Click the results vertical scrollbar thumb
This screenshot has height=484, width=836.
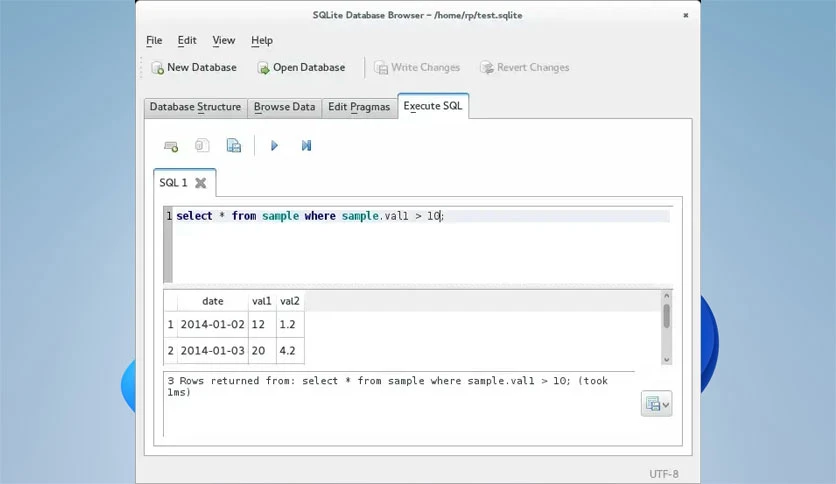(666, 316)
